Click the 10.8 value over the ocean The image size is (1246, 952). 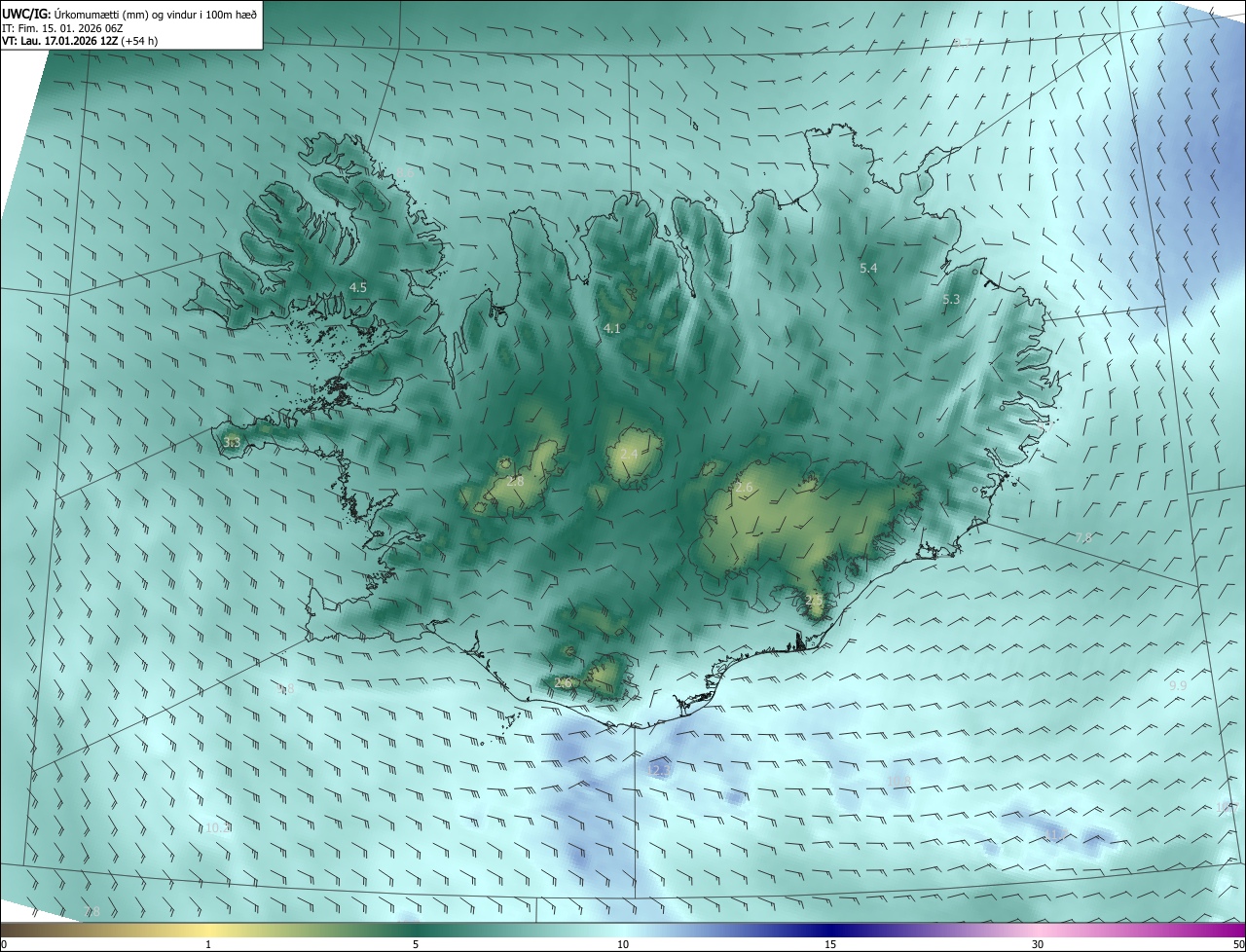[x=898, y=781]
